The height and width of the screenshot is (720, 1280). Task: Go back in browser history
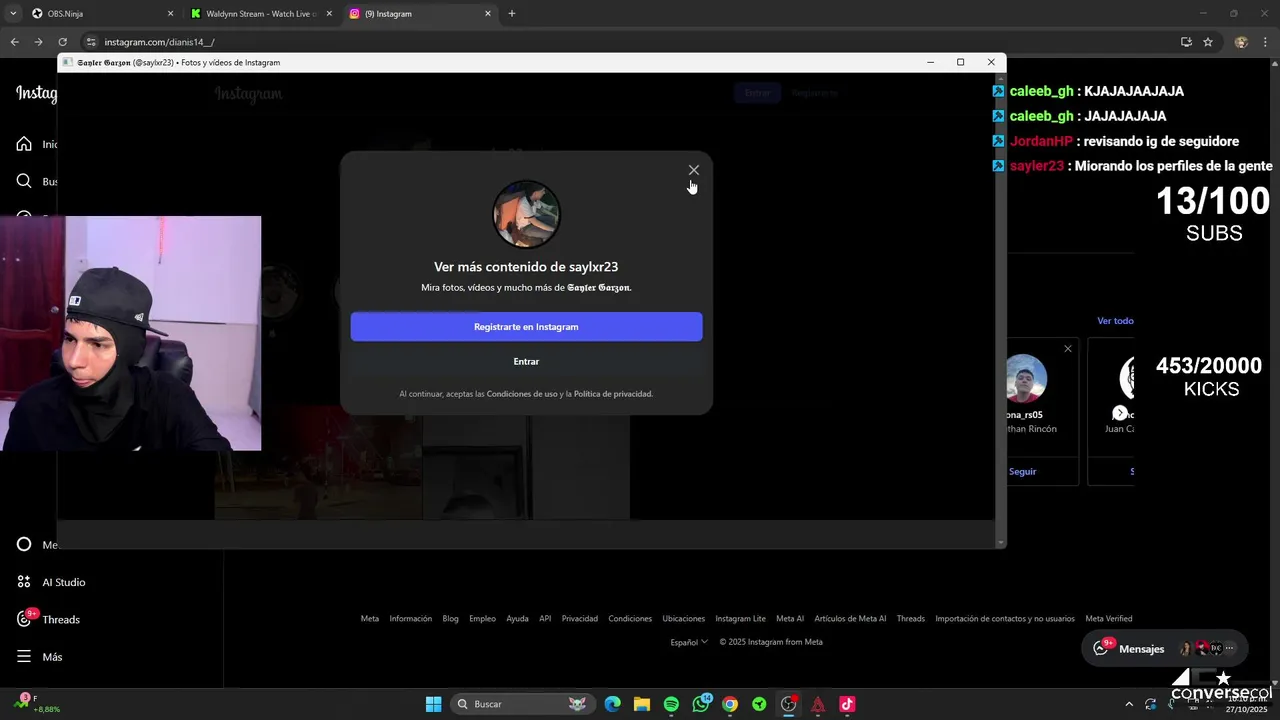(x=15, y=42)
